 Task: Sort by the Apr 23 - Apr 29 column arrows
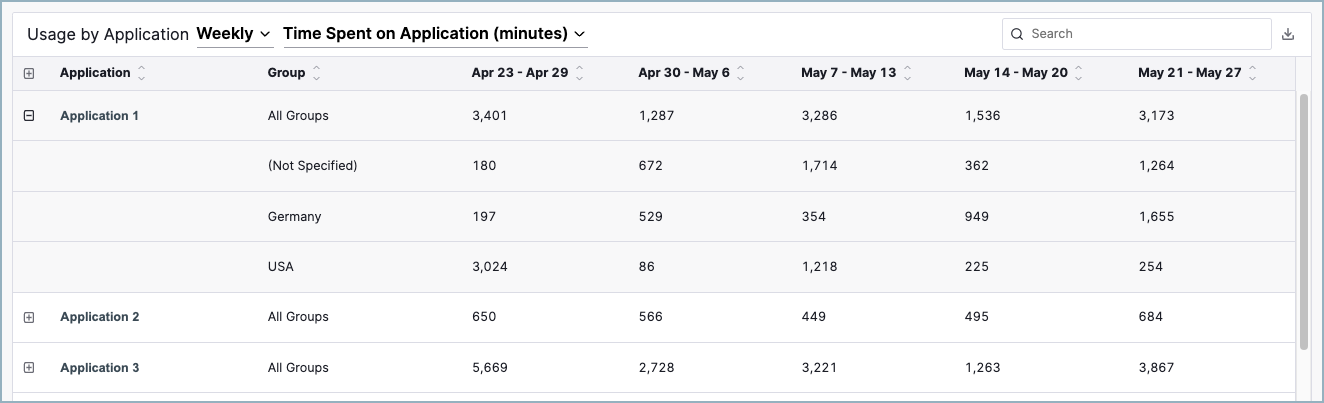[x=579, y=73]
